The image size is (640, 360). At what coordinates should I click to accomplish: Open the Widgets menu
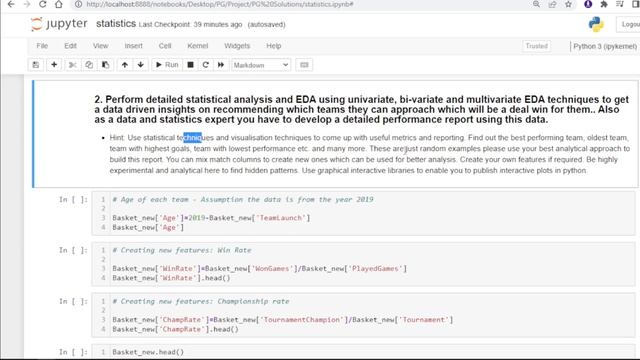pos(237,46)
